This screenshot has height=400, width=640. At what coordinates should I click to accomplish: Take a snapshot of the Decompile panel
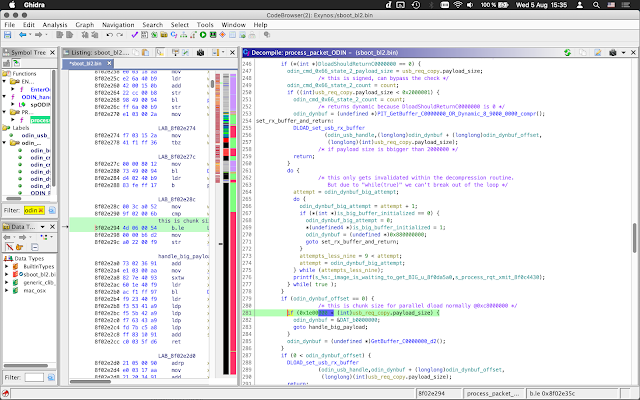pyautogui.click(x=613, y=53)
